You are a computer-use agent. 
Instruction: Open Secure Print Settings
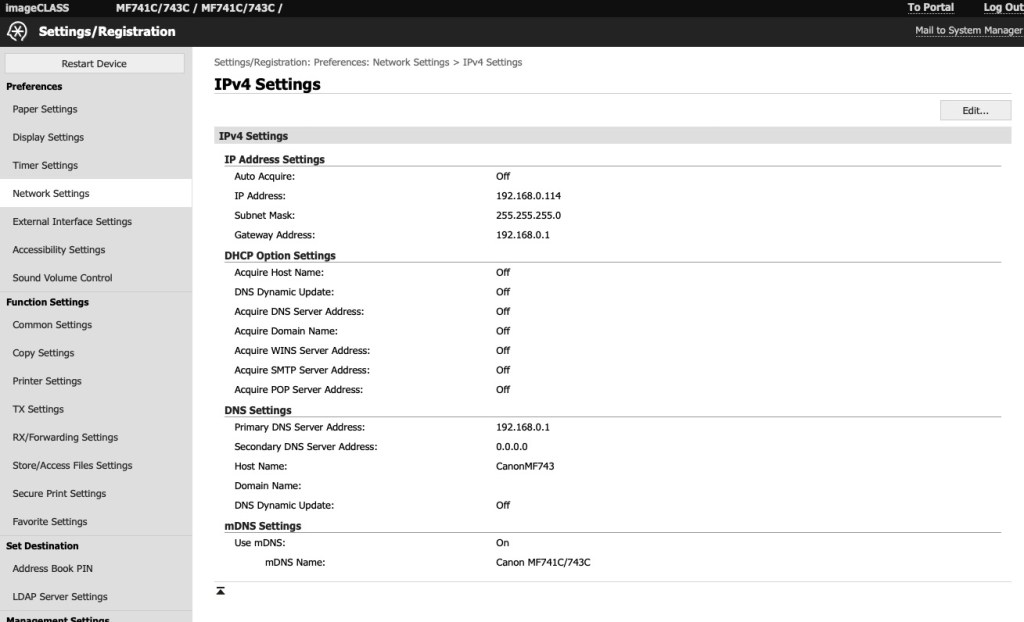(x=59, y=493)
